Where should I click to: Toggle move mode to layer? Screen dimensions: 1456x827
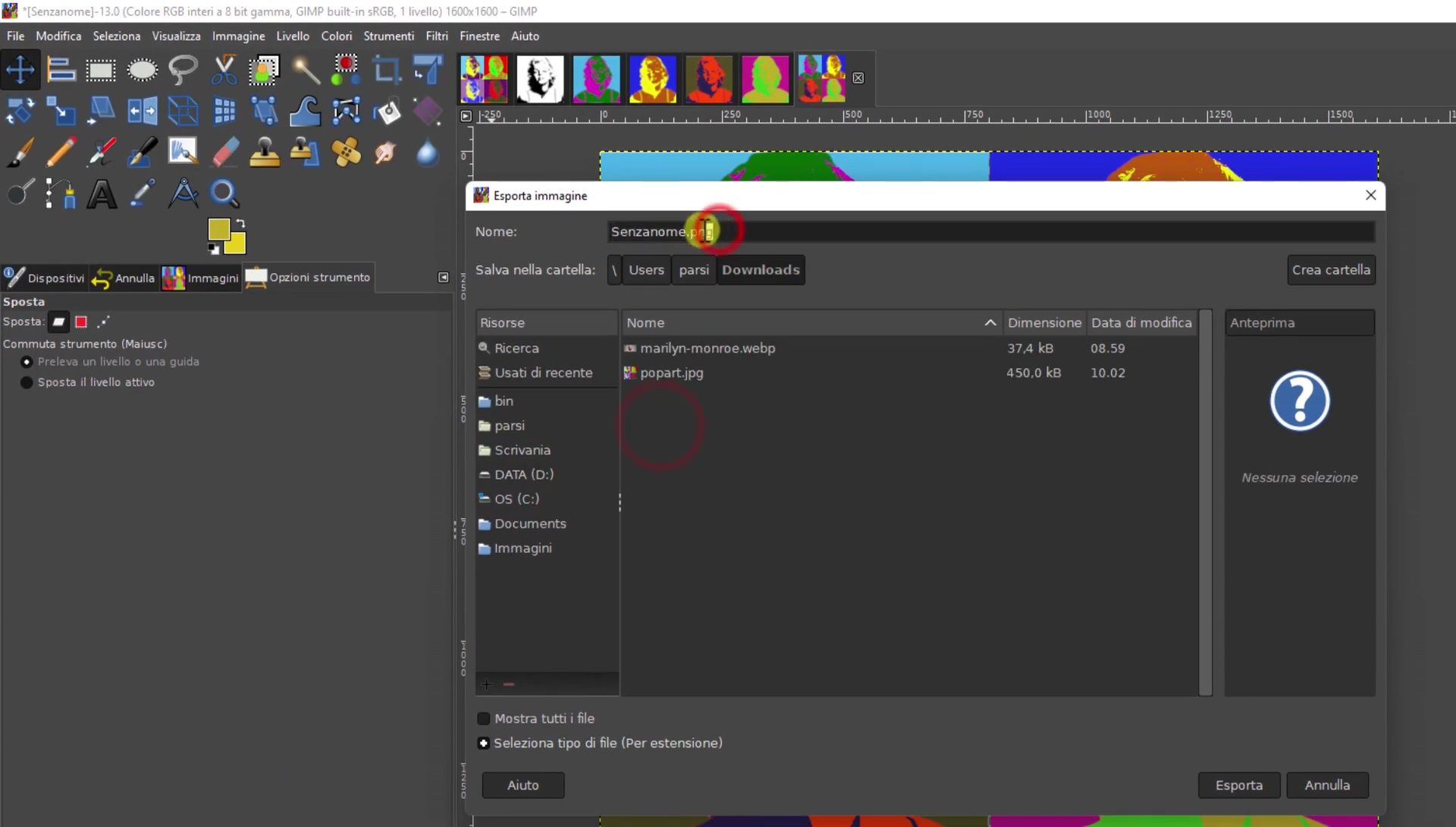(x=58, y=322)
